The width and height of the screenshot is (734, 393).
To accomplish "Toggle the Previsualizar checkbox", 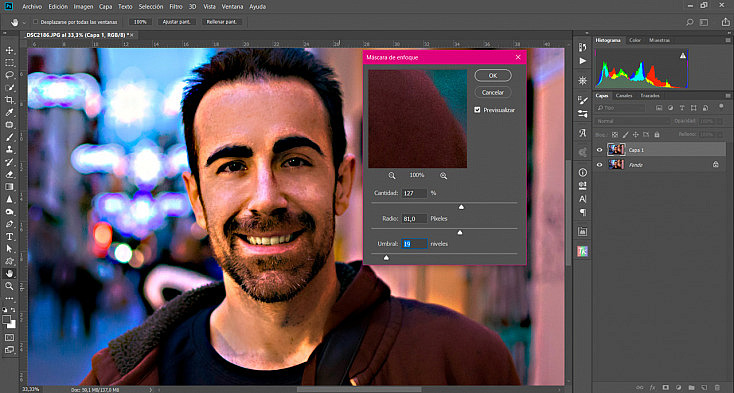I will (477, 110).
